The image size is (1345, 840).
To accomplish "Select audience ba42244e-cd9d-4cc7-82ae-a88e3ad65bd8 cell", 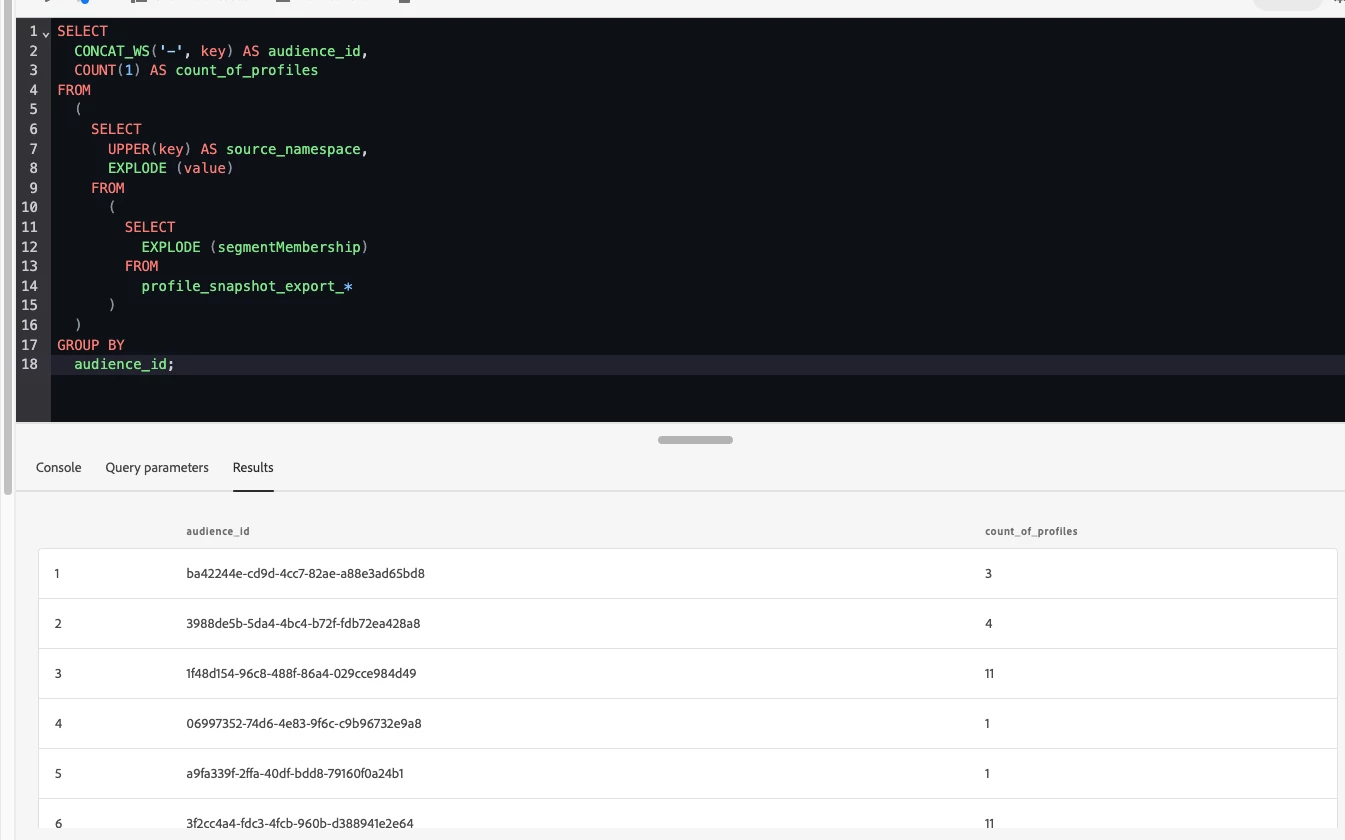I will (x=305, y=573).
